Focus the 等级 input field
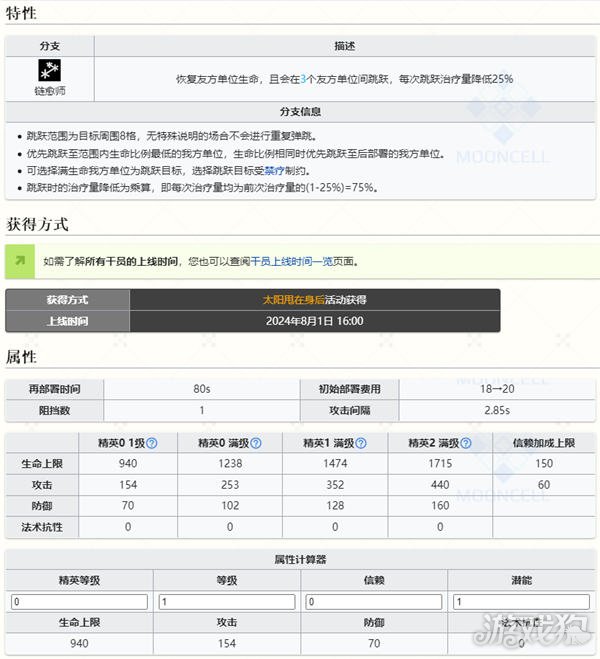 (x=227, y=602)
